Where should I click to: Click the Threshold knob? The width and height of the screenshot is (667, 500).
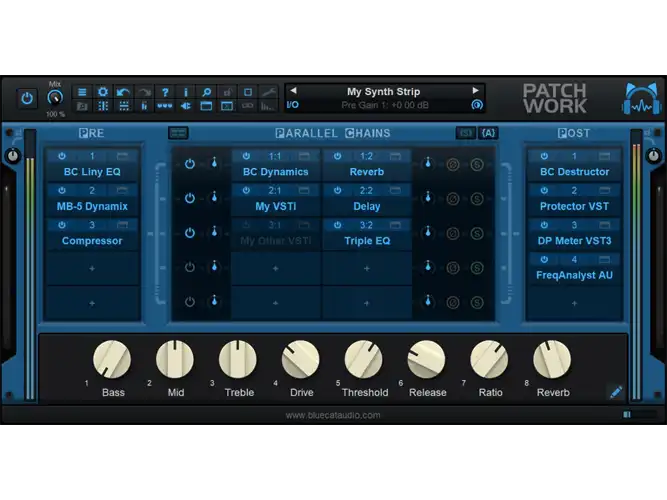coord(363,359)
